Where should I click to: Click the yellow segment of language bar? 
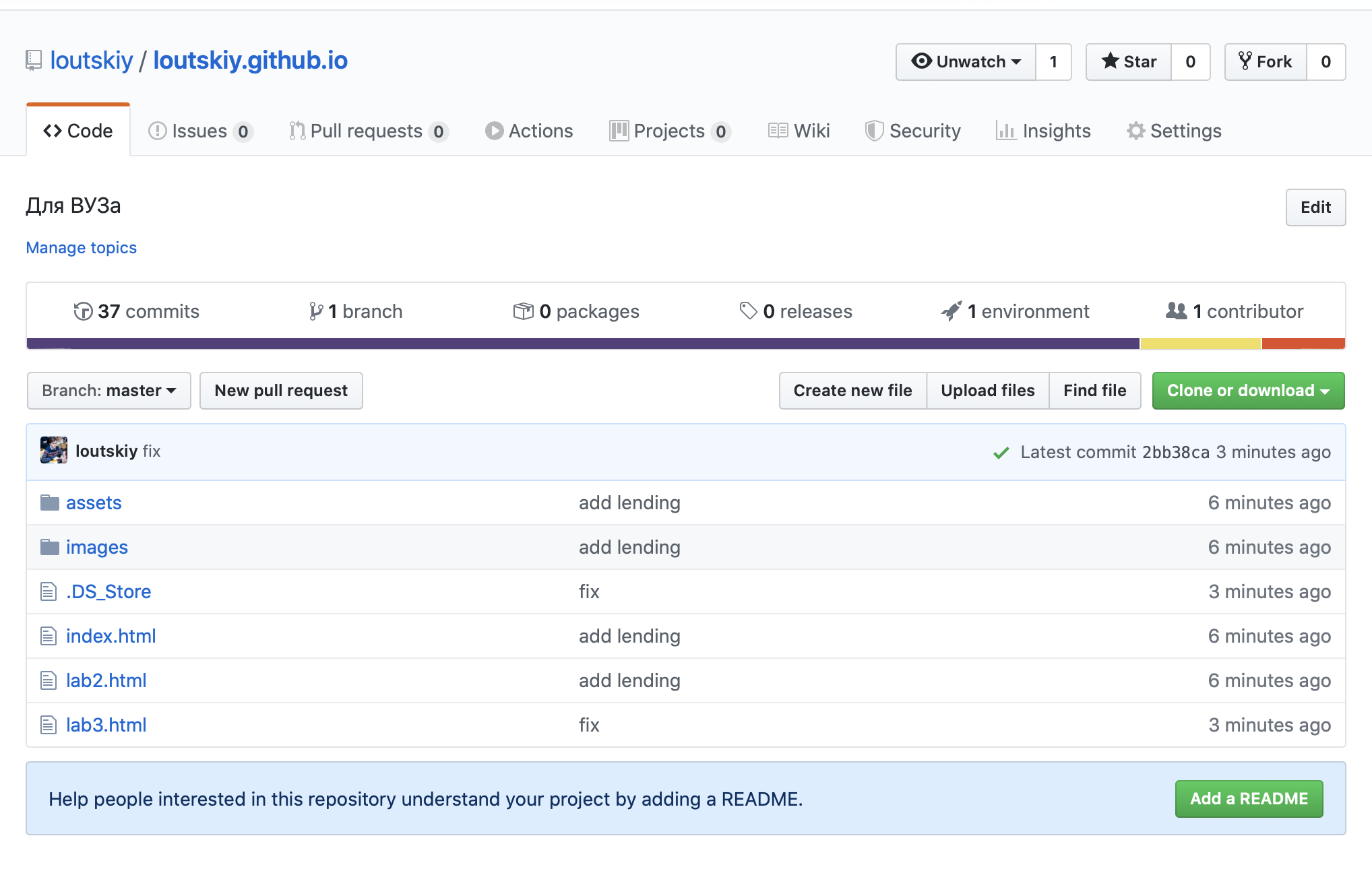click(1200, 344)
